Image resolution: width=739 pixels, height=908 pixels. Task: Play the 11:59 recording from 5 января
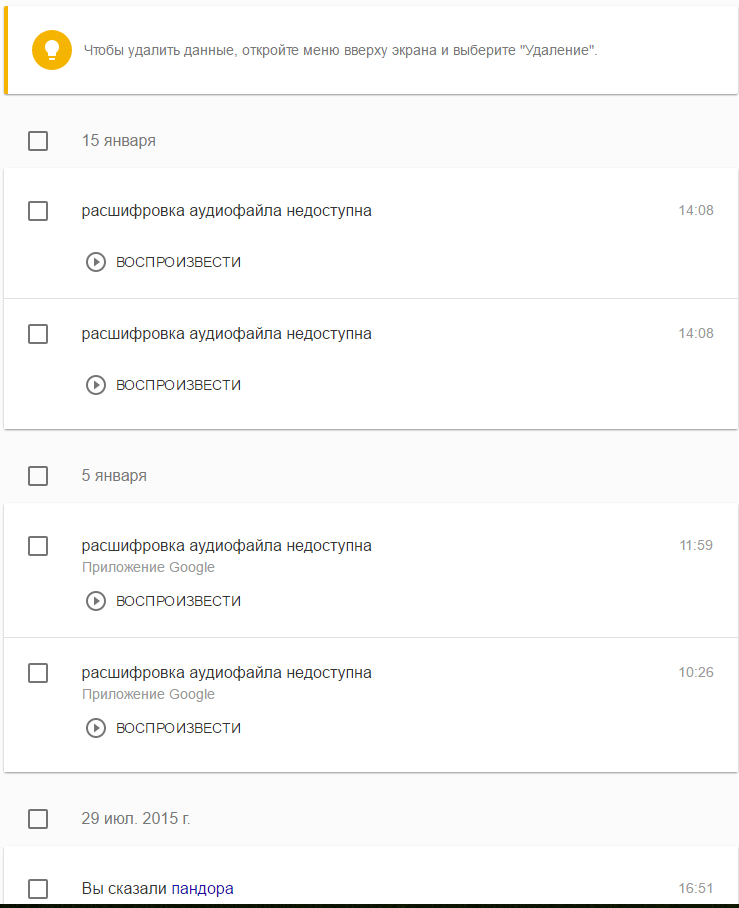tap(163, 601)
